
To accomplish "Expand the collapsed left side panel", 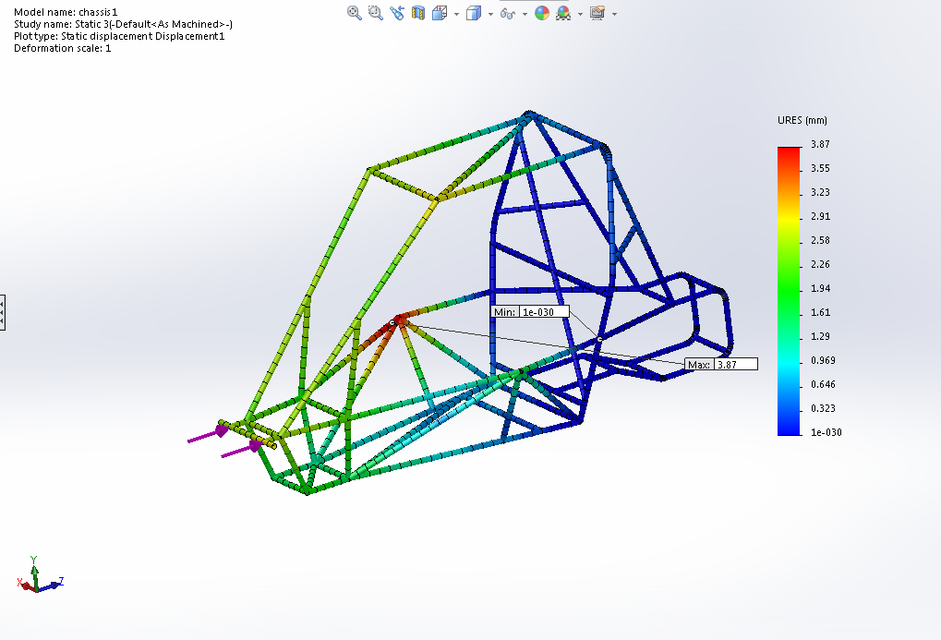I will [3, 312].
